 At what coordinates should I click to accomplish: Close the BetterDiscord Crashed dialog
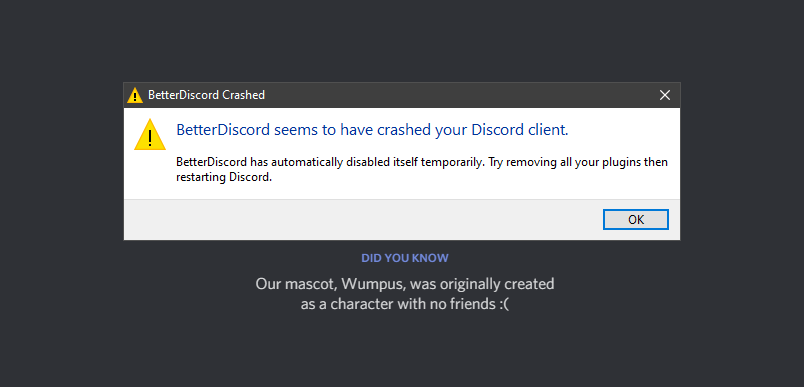coord(665,95)
